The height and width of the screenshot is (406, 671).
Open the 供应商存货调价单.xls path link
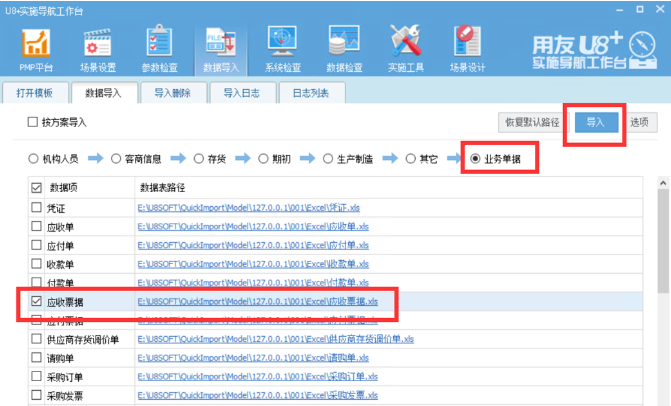pyautogui.click(x=276, y=339)
